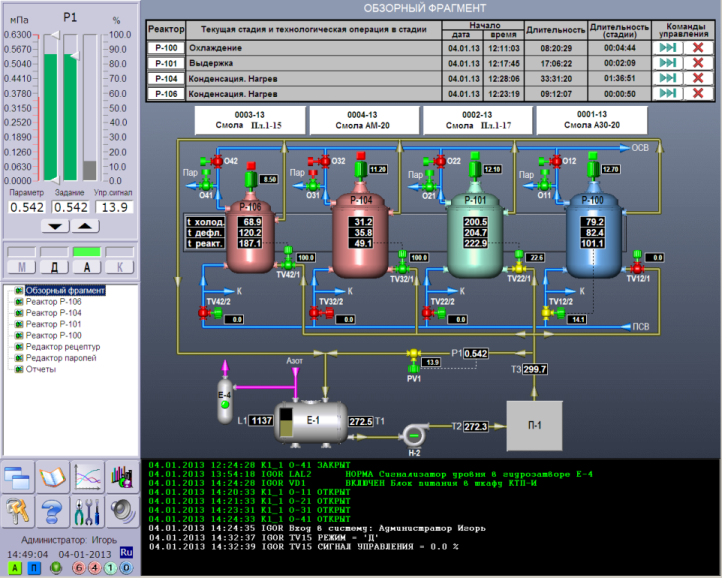This screenshot has height=578, width=722.
Task: Open Редактор рецептур in the tree
Action: tap(63, 347)
